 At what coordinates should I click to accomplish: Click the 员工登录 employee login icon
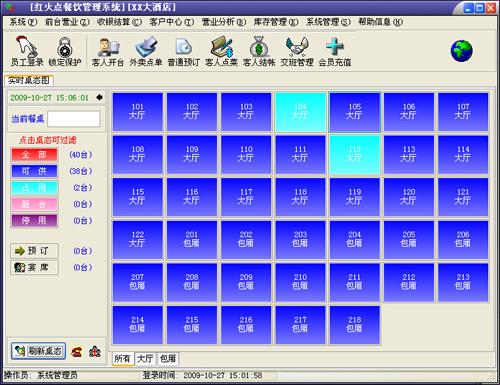pos(27,50)
